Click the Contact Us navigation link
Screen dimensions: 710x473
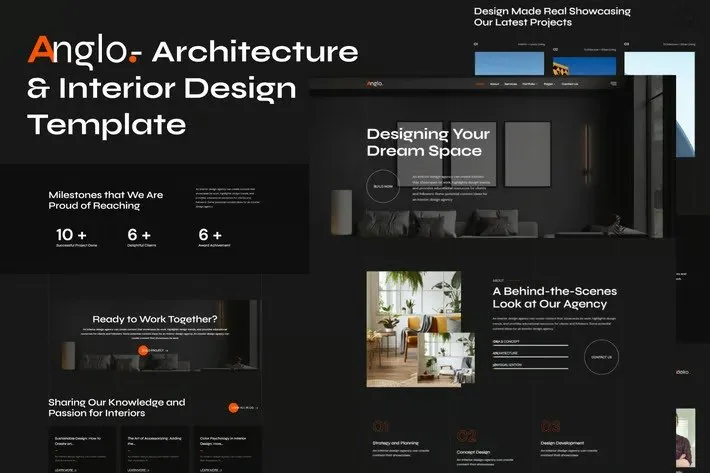tap(569, 84)
